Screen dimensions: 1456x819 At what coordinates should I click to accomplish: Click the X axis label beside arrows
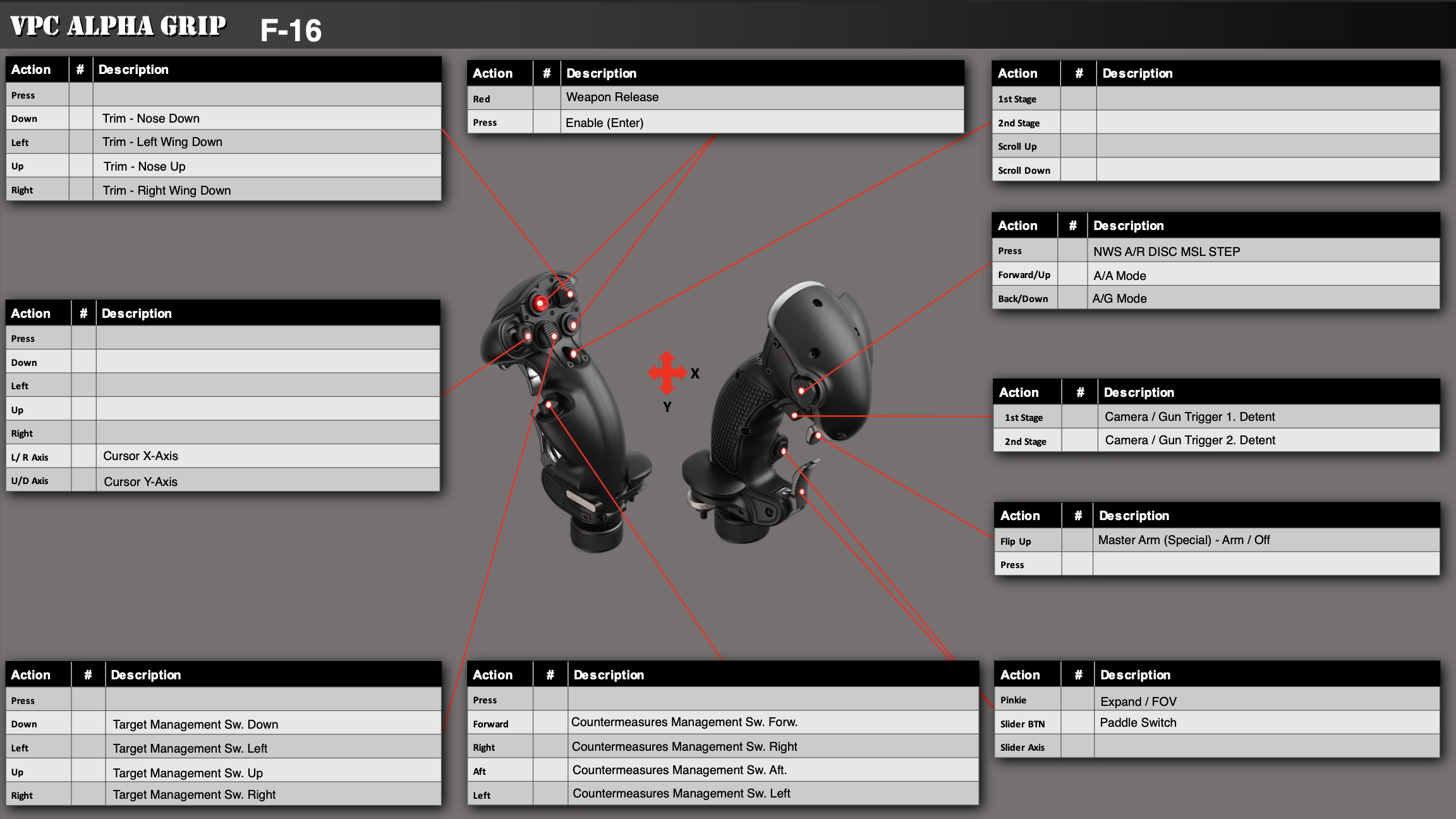click(x=695, y=373)
